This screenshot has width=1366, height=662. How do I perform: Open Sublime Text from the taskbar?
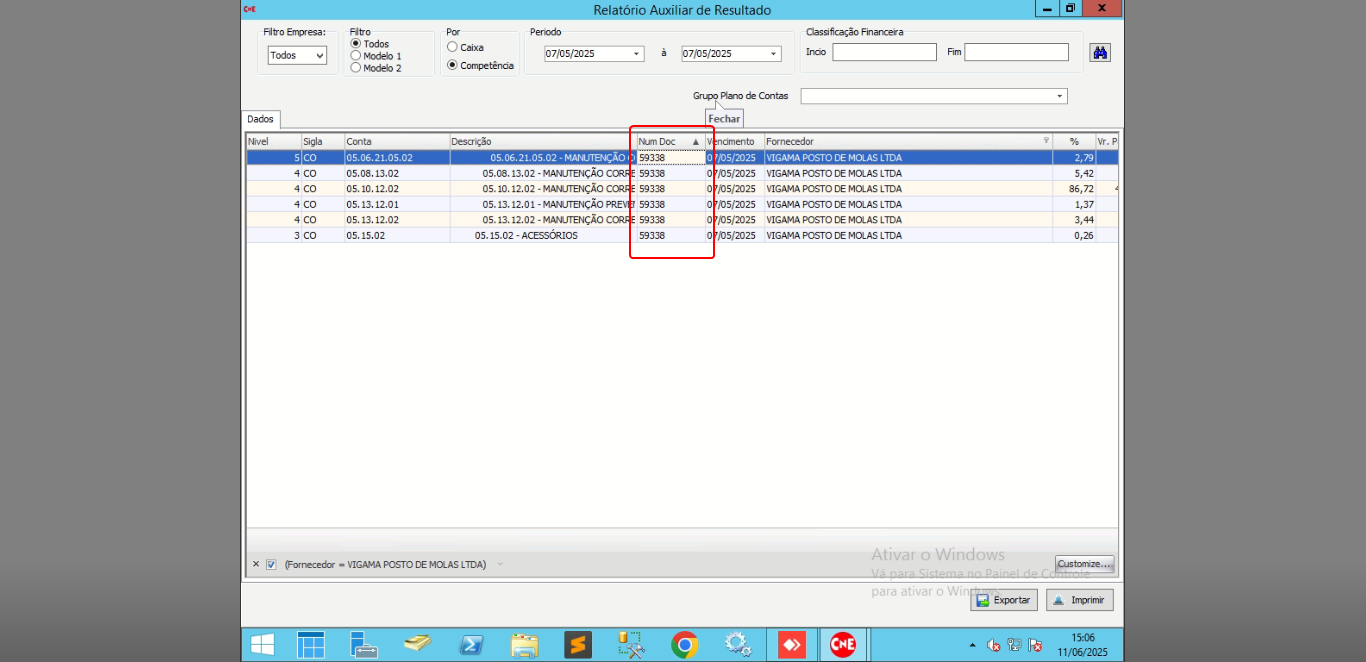pos(578,645)
